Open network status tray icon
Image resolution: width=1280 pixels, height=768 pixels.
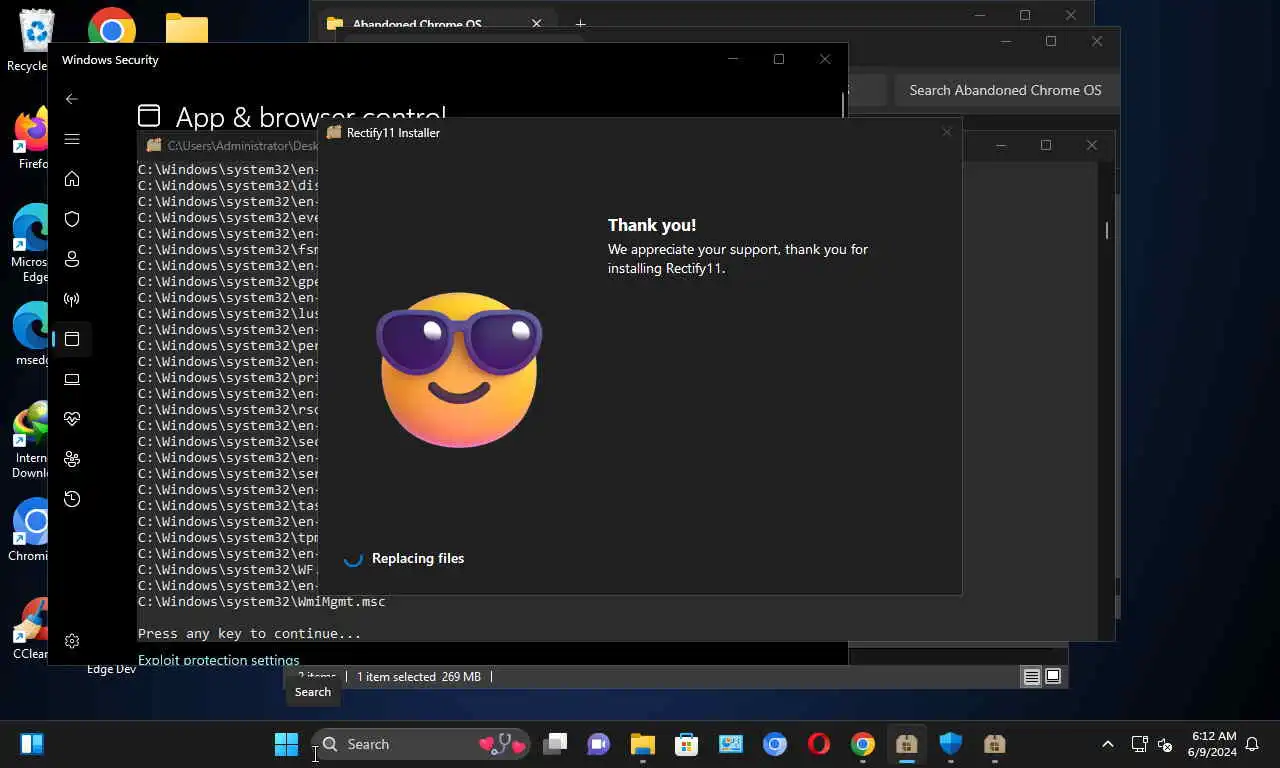point(1139,744)
